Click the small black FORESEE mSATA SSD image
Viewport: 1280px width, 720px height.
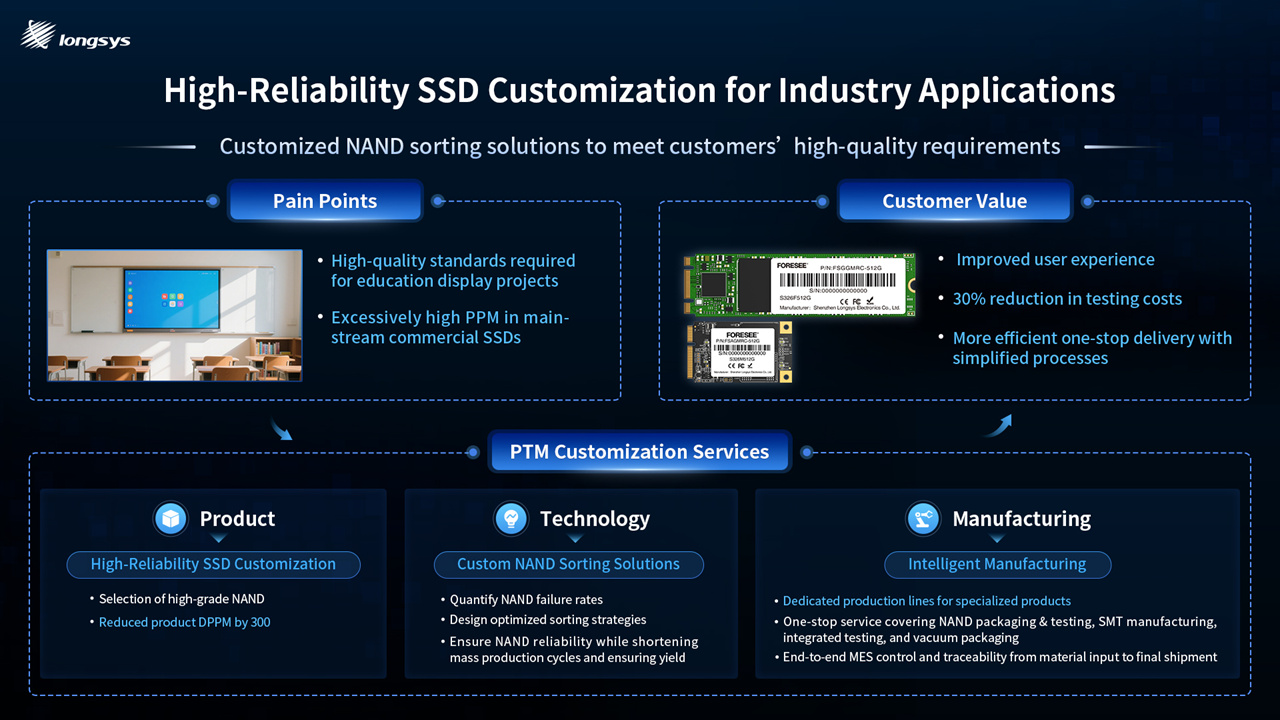(739, 351)
